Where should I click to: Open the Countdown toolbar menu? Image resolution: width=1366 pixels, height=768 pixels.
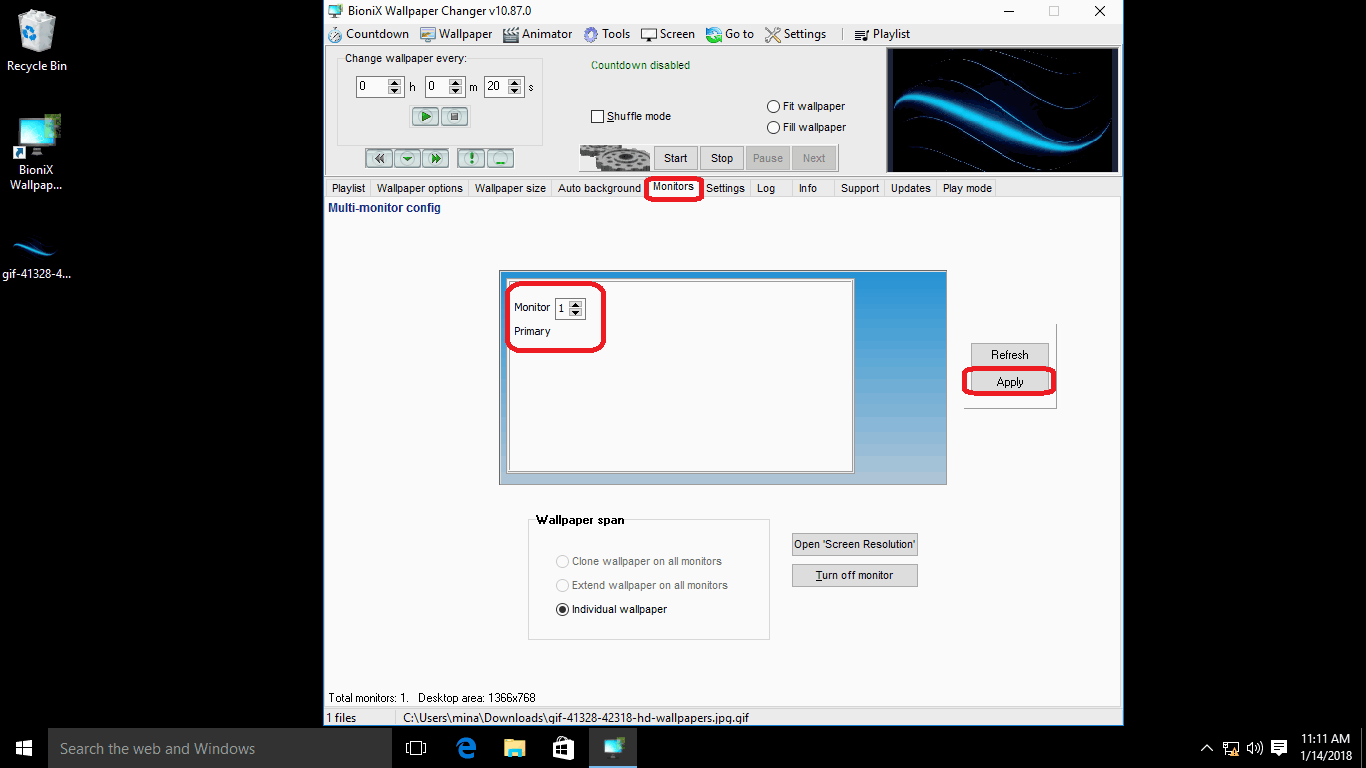pyautogui.click(x=368, y=34)
